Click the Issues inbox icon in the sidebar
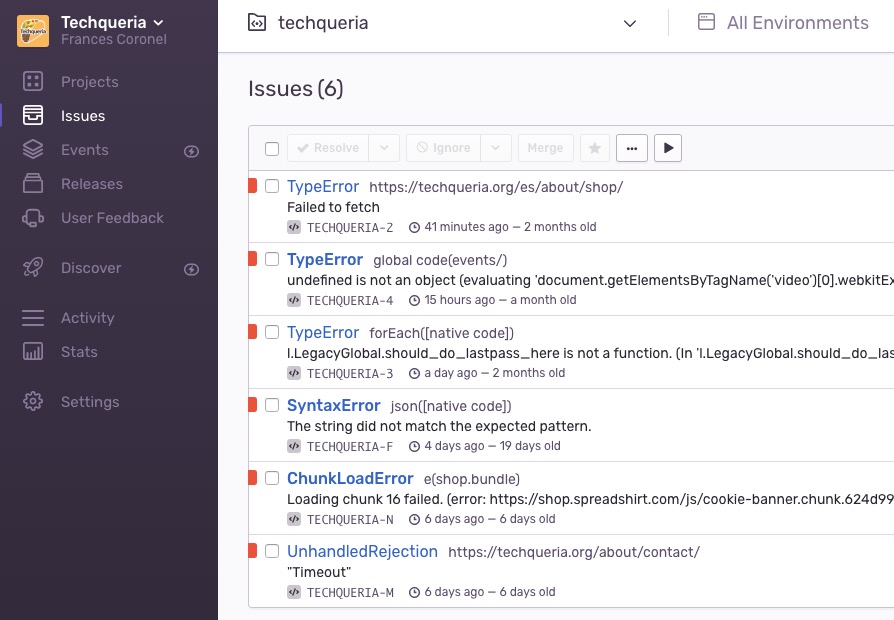 click(x=32, y=115)
